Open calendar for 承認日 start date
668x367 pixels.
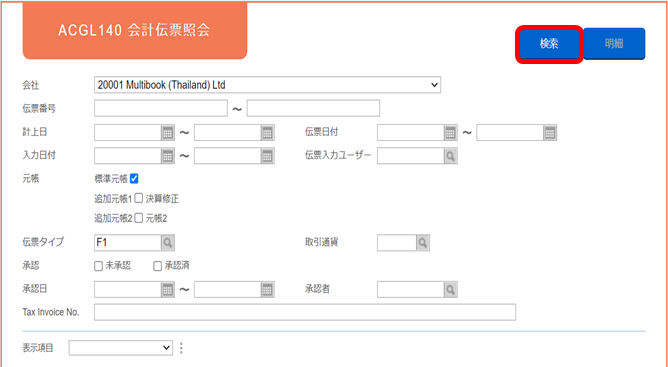click(168, 290)
